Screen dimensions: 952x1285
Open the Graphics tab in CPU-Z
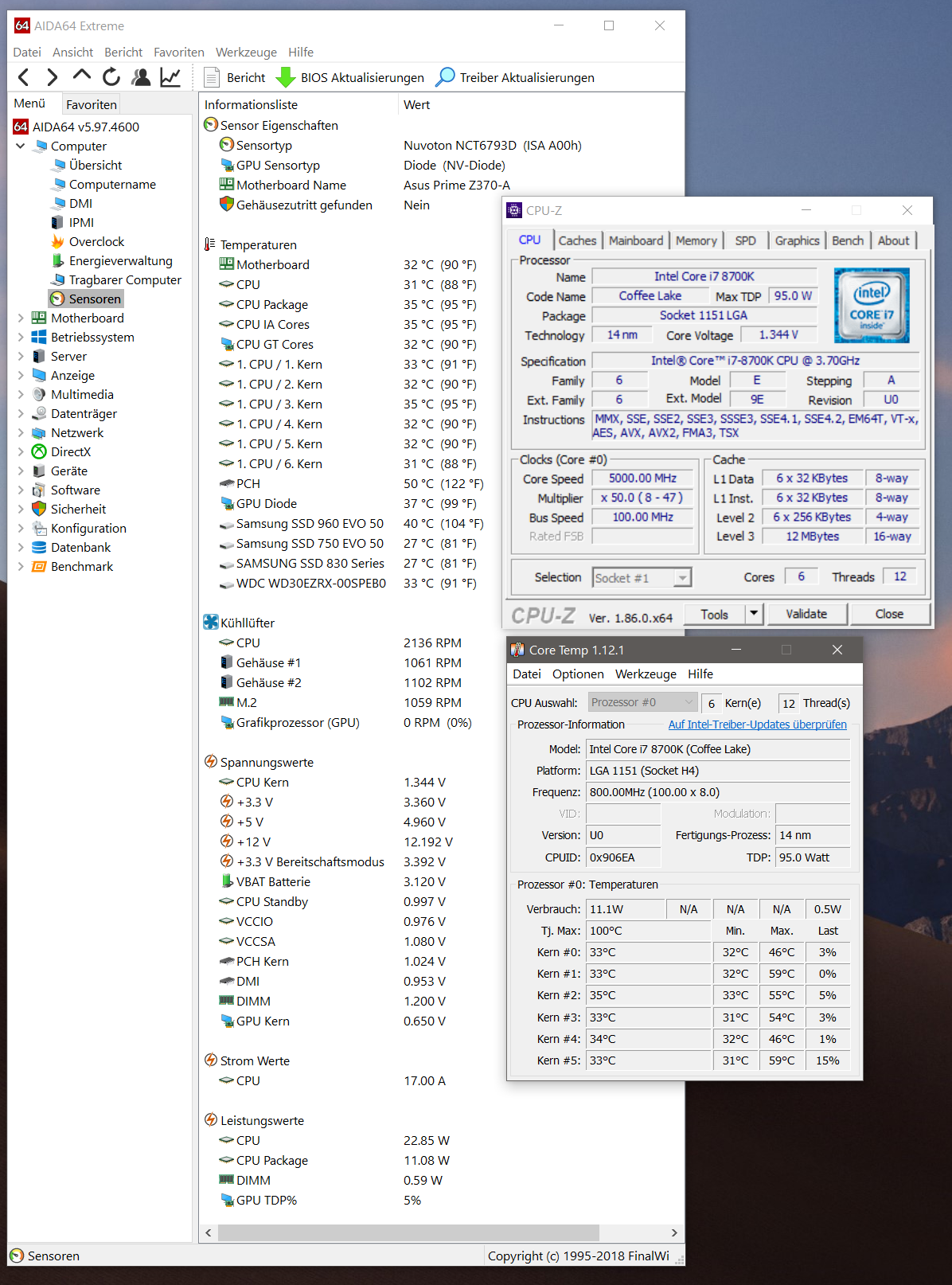pos(797,240)
